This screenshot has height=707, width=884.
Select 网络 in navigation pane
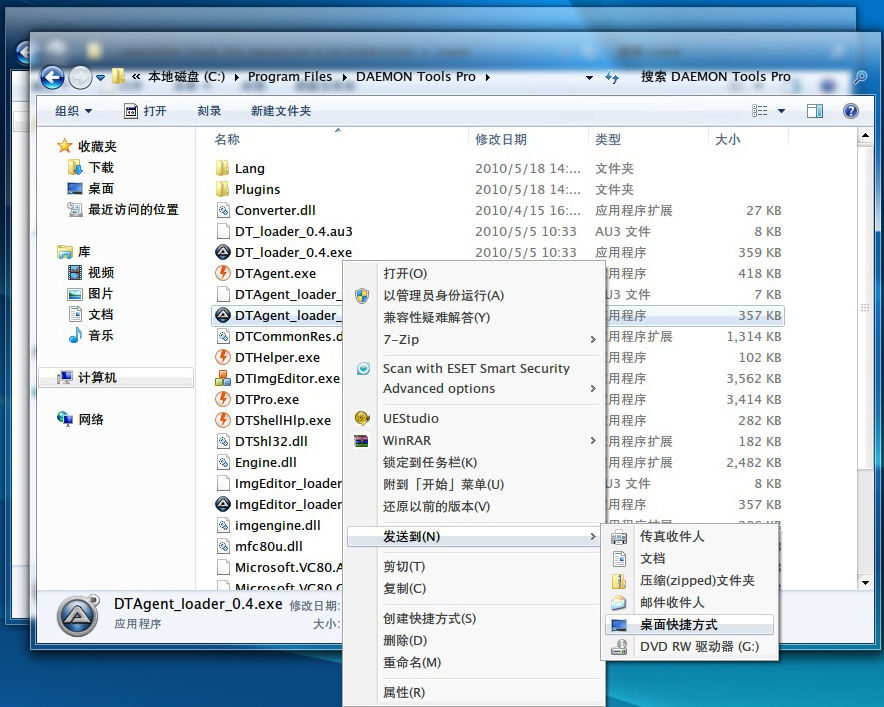click(80, 419)
